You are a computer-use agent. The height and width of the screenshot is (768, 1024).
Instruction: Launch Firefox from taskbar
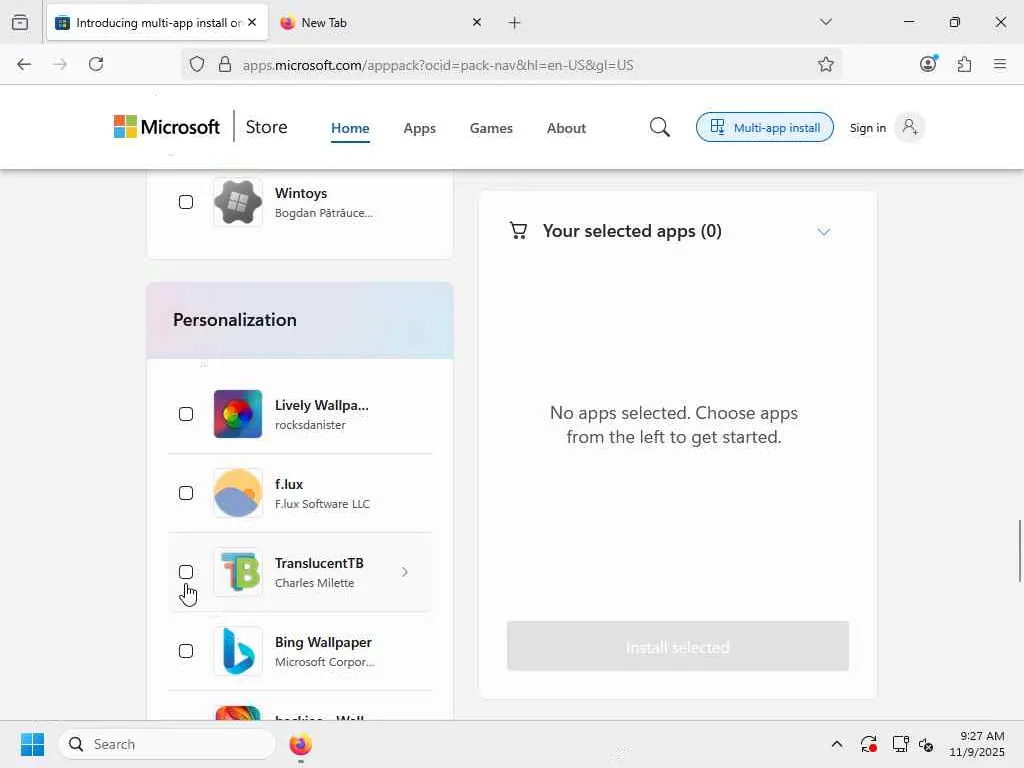pyautogui.click(x=300, y=744)
